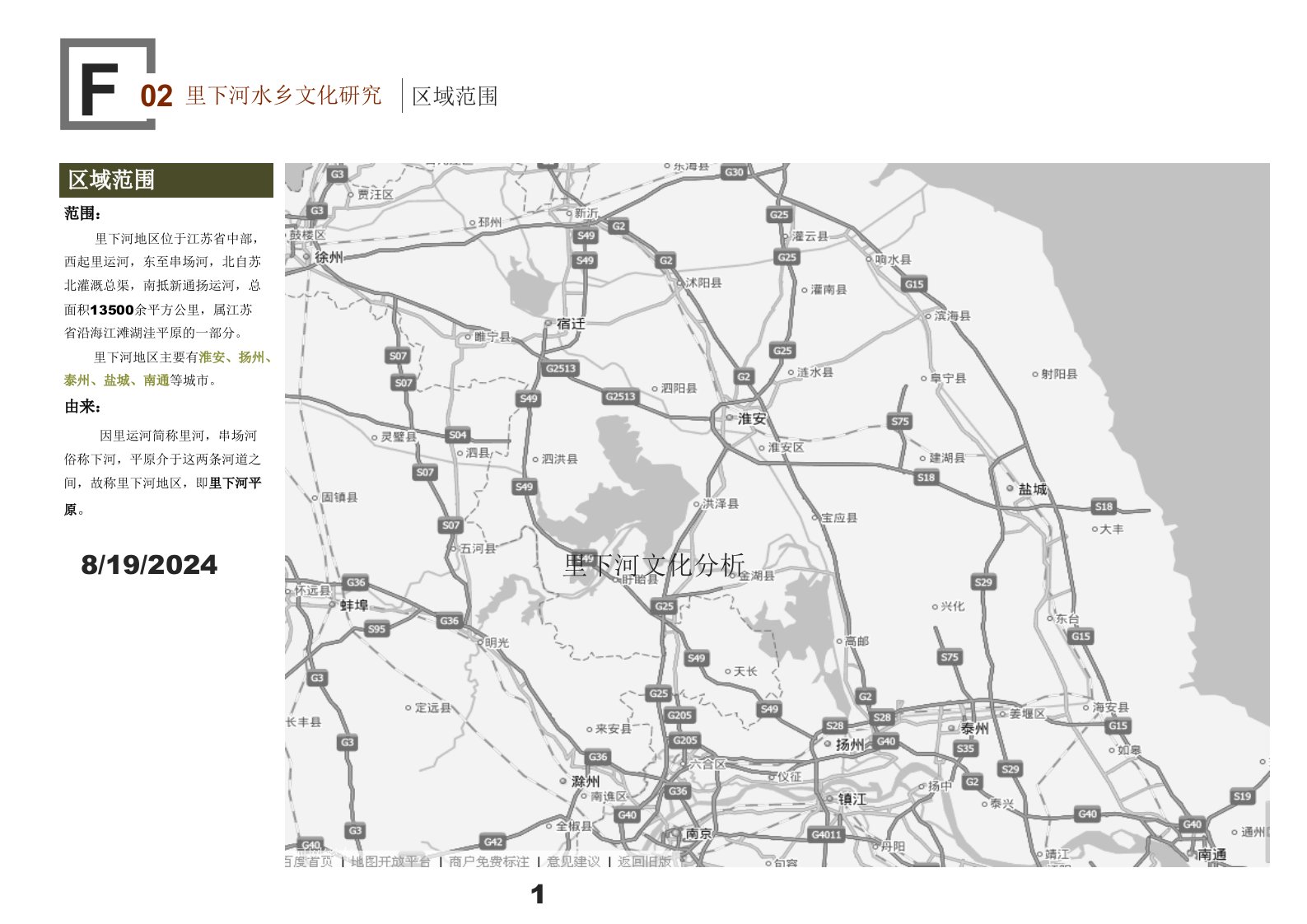The width and height of the screenshot is (1307, 924).
Task: Click the 阜宁县 label on the map
Action: pyautogui.click(x=948, y=379)
